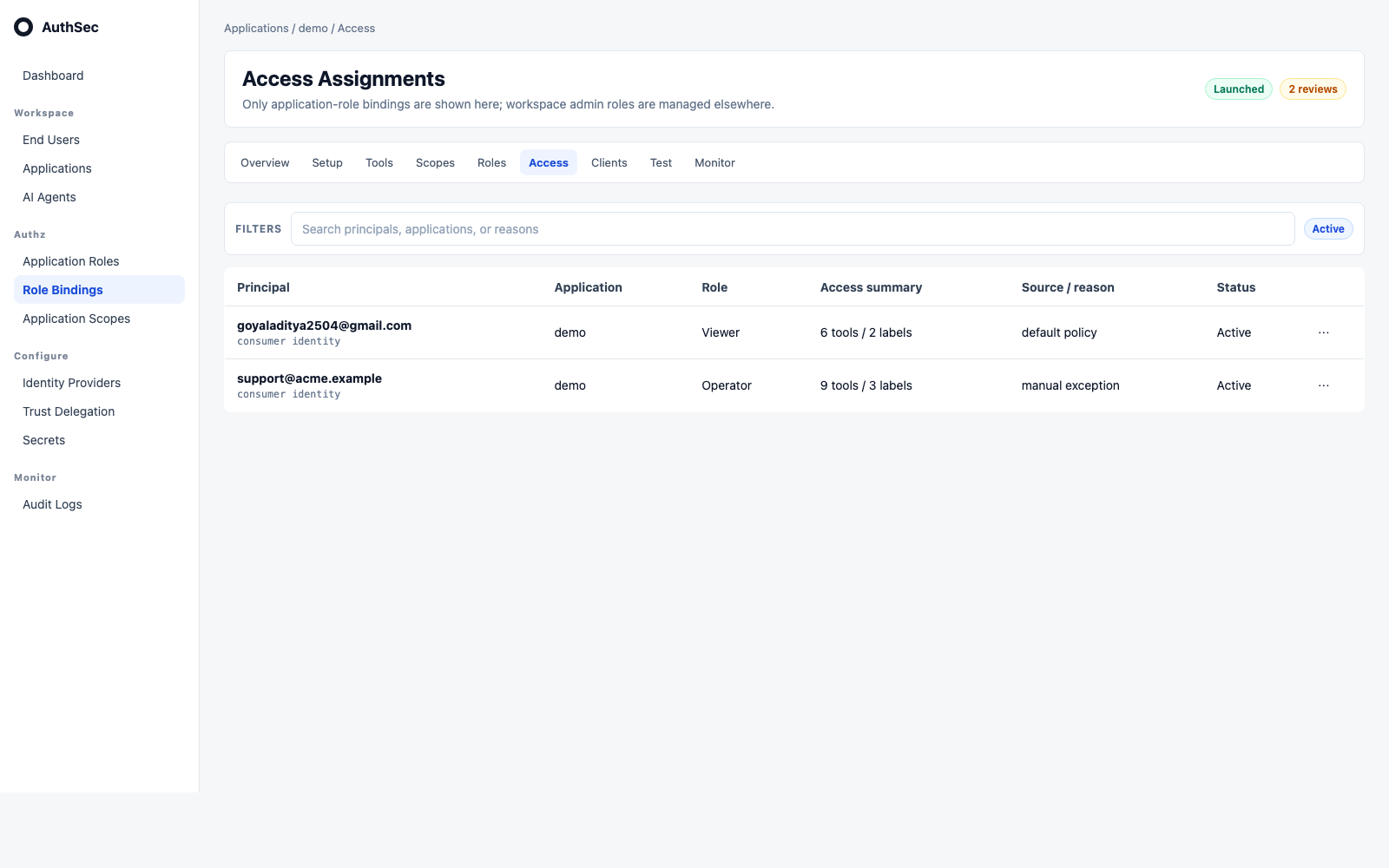Viewport: 1389px width, 868px height.
Task: Click the Launched status badge
Action: (1239, 89)
